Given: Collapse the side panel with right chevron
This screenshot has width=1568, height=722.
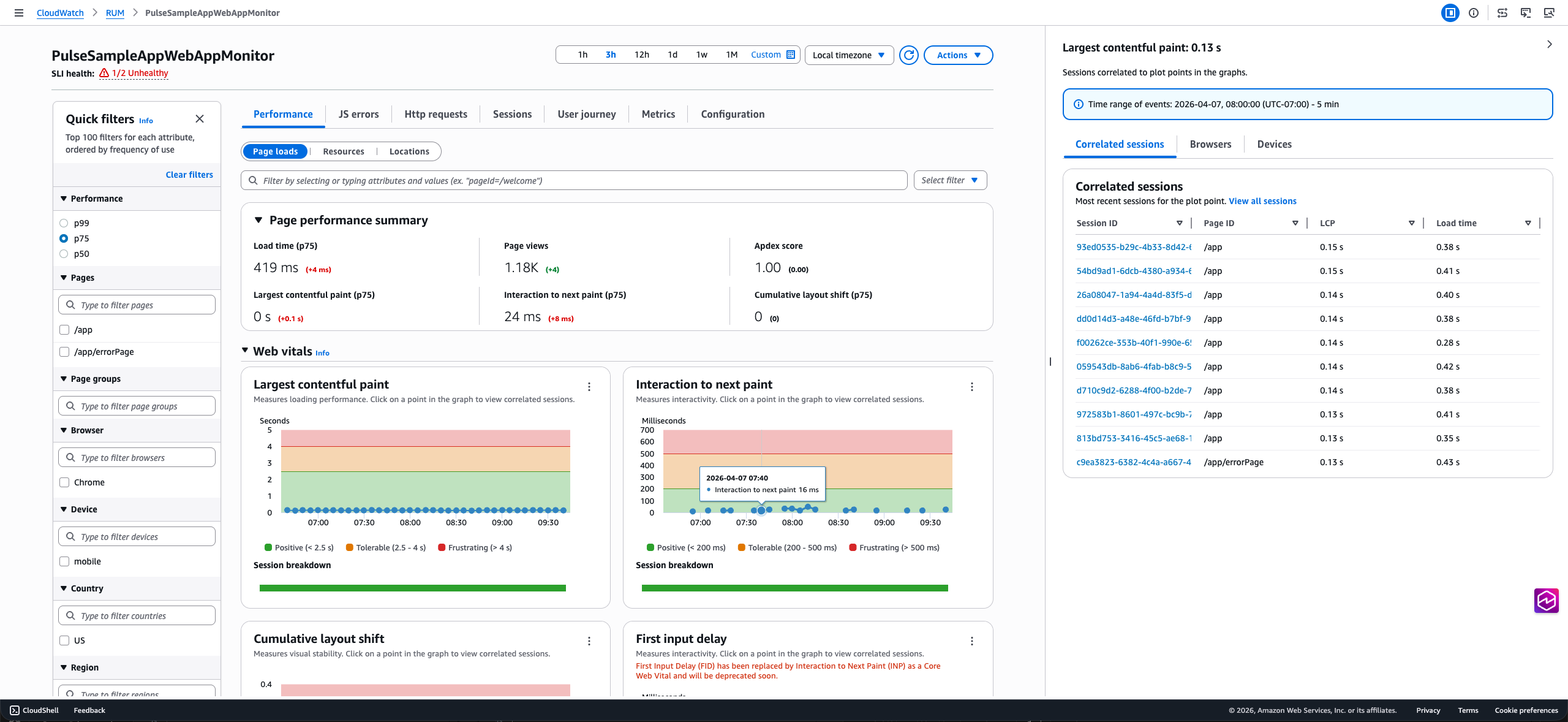Looking at the screenshot, I should (x=1550, y=44).
